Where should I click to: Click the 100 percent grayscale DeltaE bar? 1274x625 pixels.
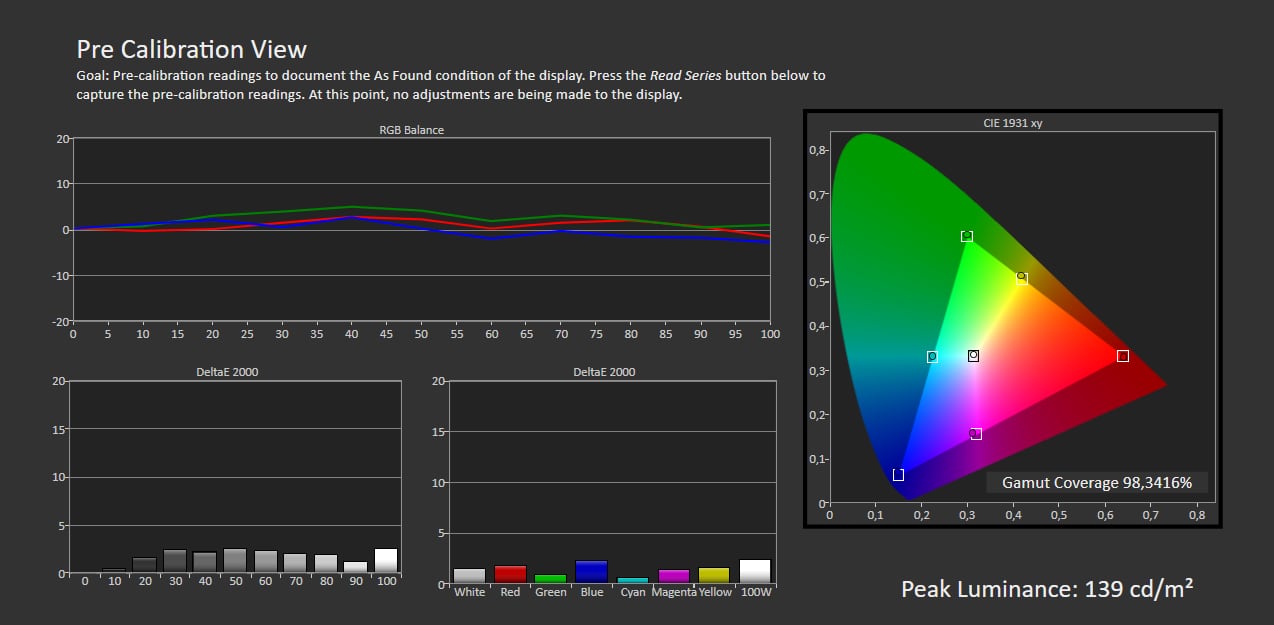(385, 561)
